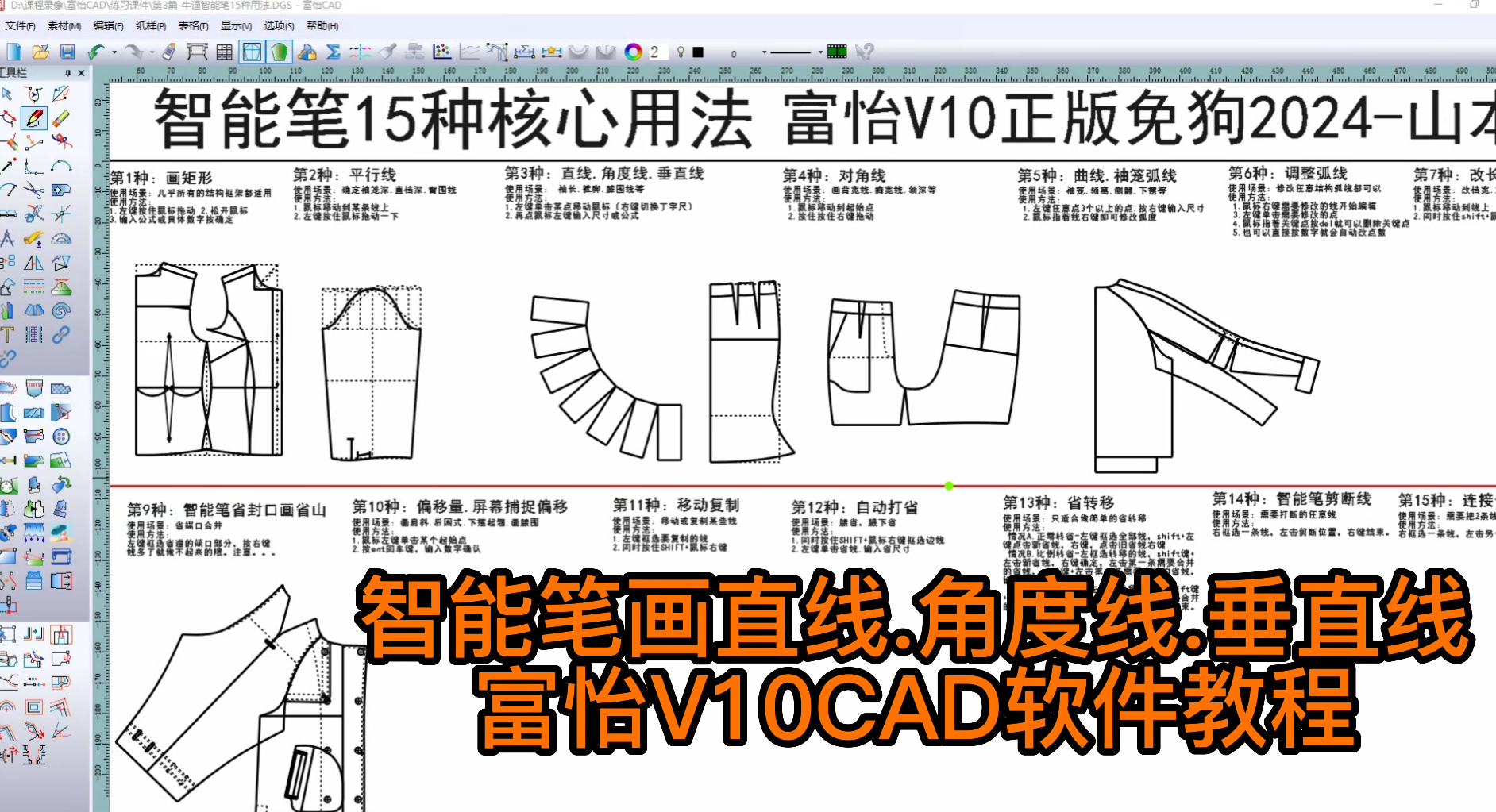Click the green point on the red line
The width and height of the screenshot is (1496, 812).
(949, 486)
